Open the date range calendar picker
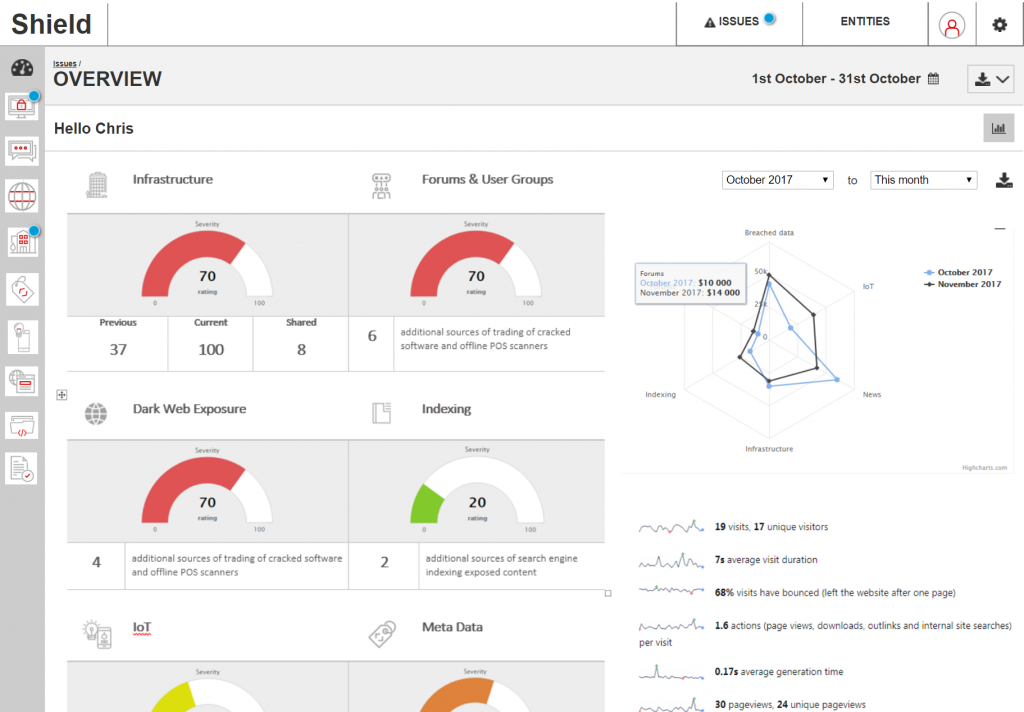The width and height of the screenshot is (1024, 712). point(933,79)
